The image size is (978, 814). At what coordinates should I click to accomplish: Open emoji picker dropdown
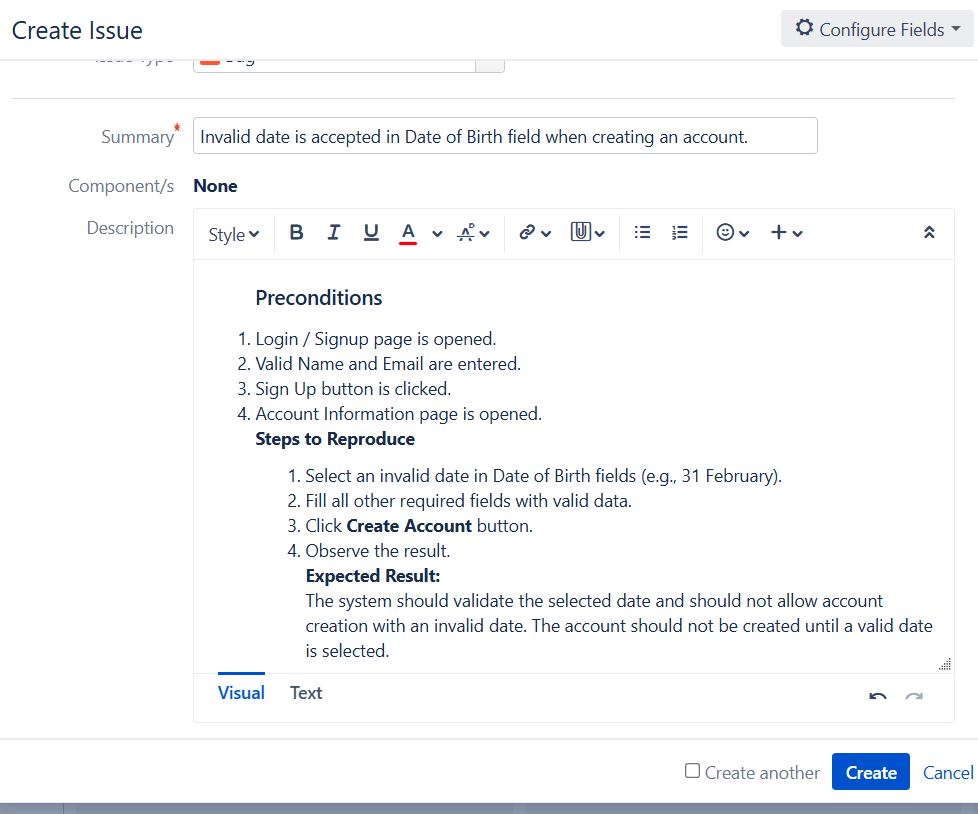[x=733, y=233]
